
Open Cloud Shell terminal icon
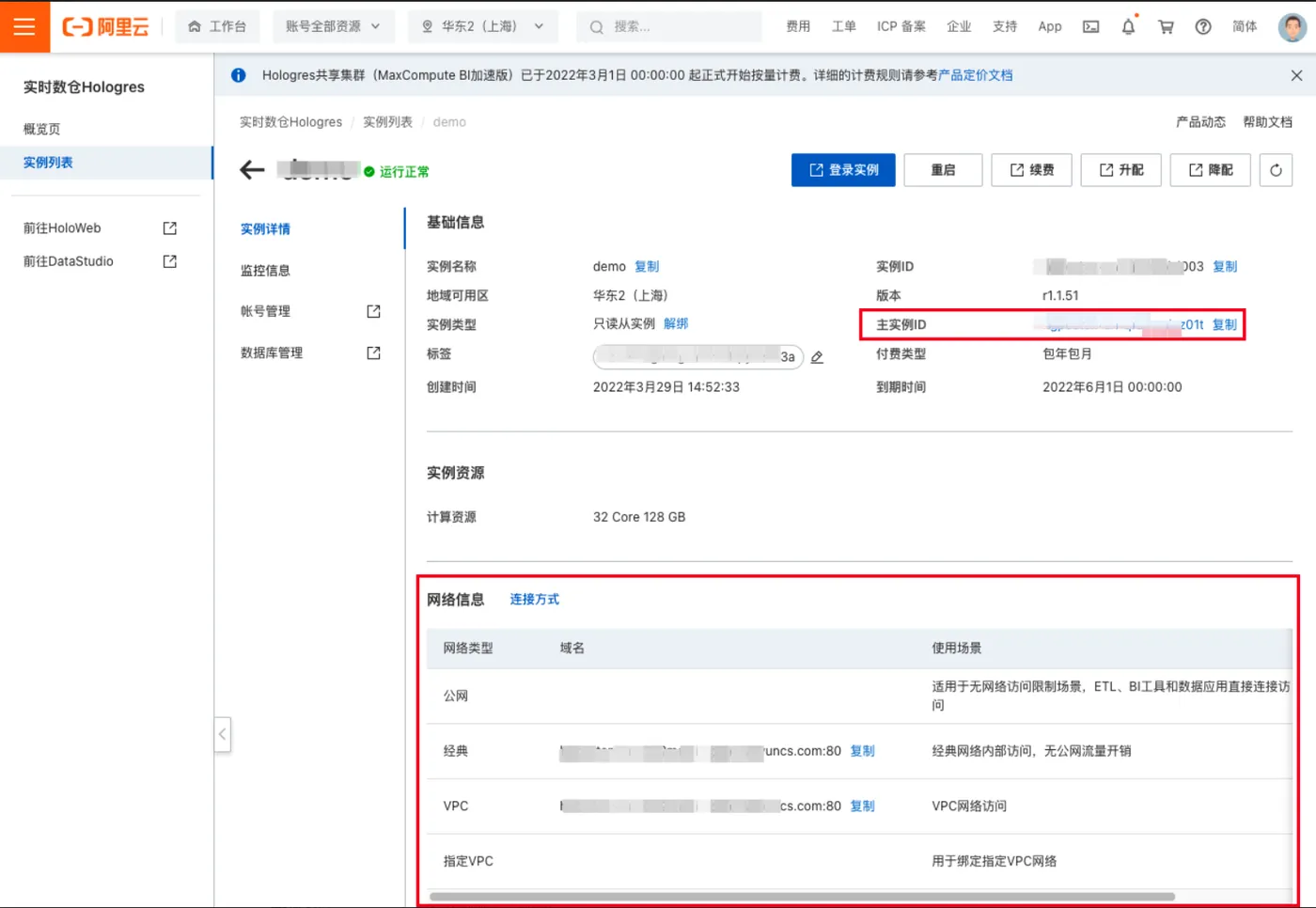(1090, 26)
